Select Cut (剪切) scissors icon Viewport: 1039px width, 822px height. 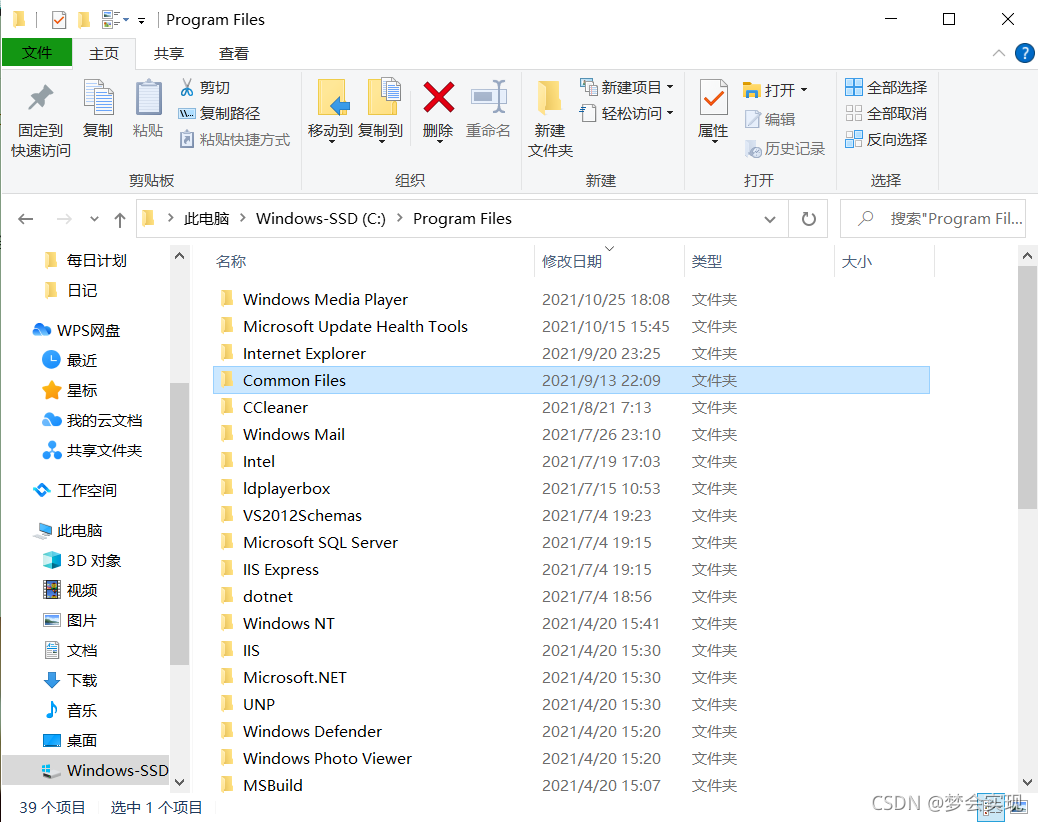[188, 87]
